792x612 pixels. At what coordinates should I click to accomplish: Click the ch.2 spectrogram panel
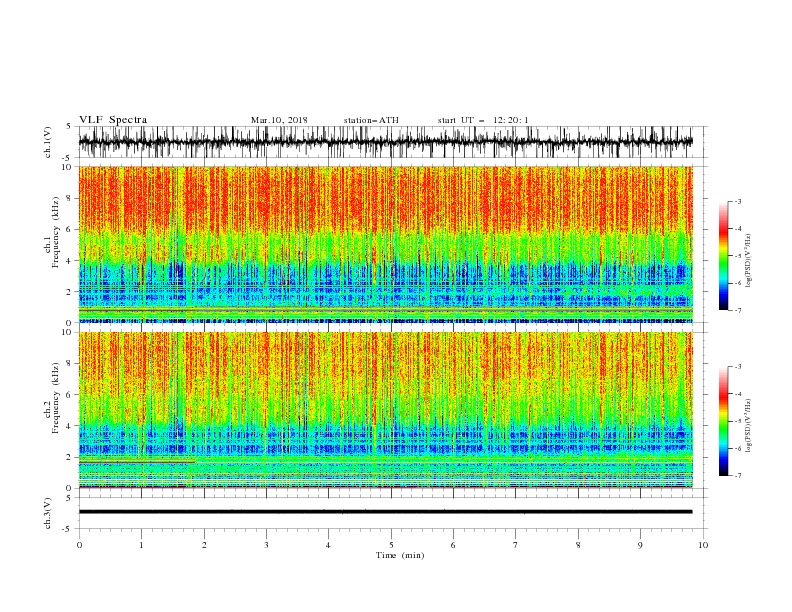click(386, 410)
